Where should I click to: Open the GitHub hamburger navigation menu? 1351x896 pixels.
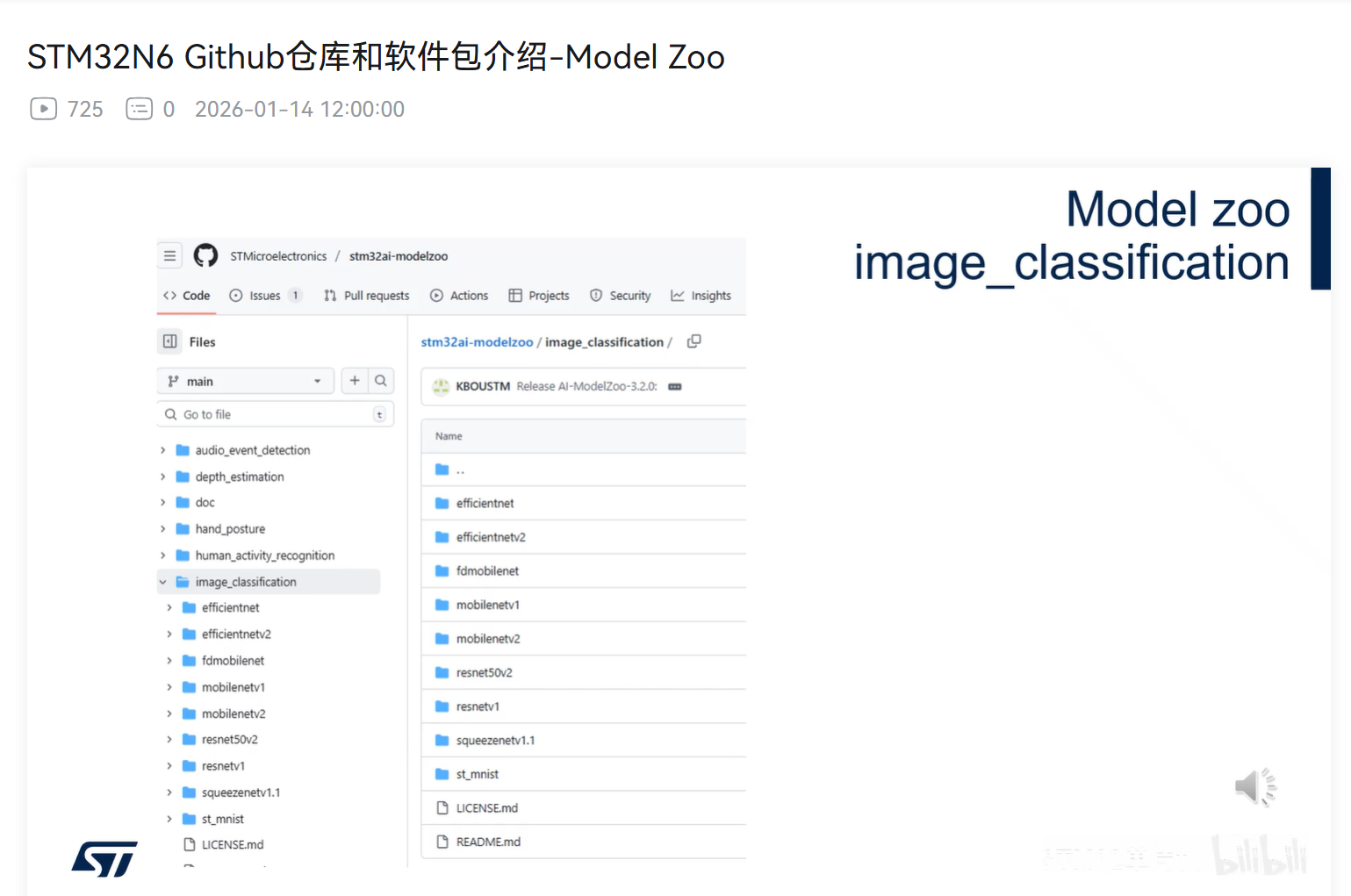(x=169, y=255)
